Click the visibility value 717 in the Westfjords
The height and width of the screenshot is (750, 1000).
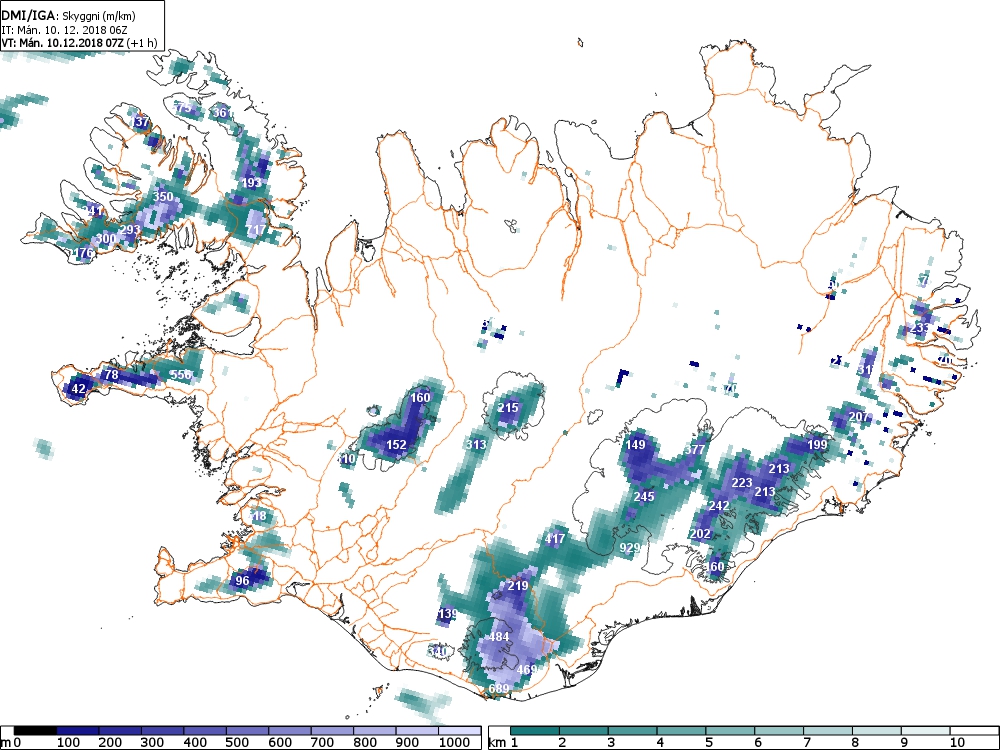pos(256,229)
